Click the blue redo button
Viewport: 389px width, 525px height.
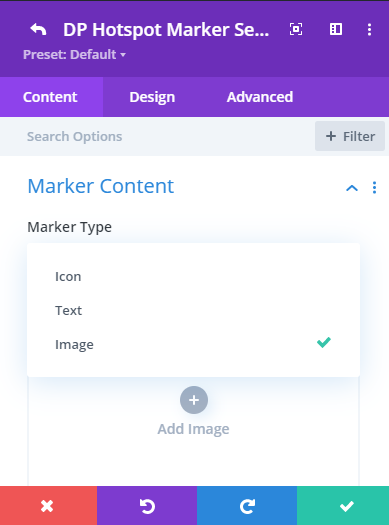[x=247, y=506]
